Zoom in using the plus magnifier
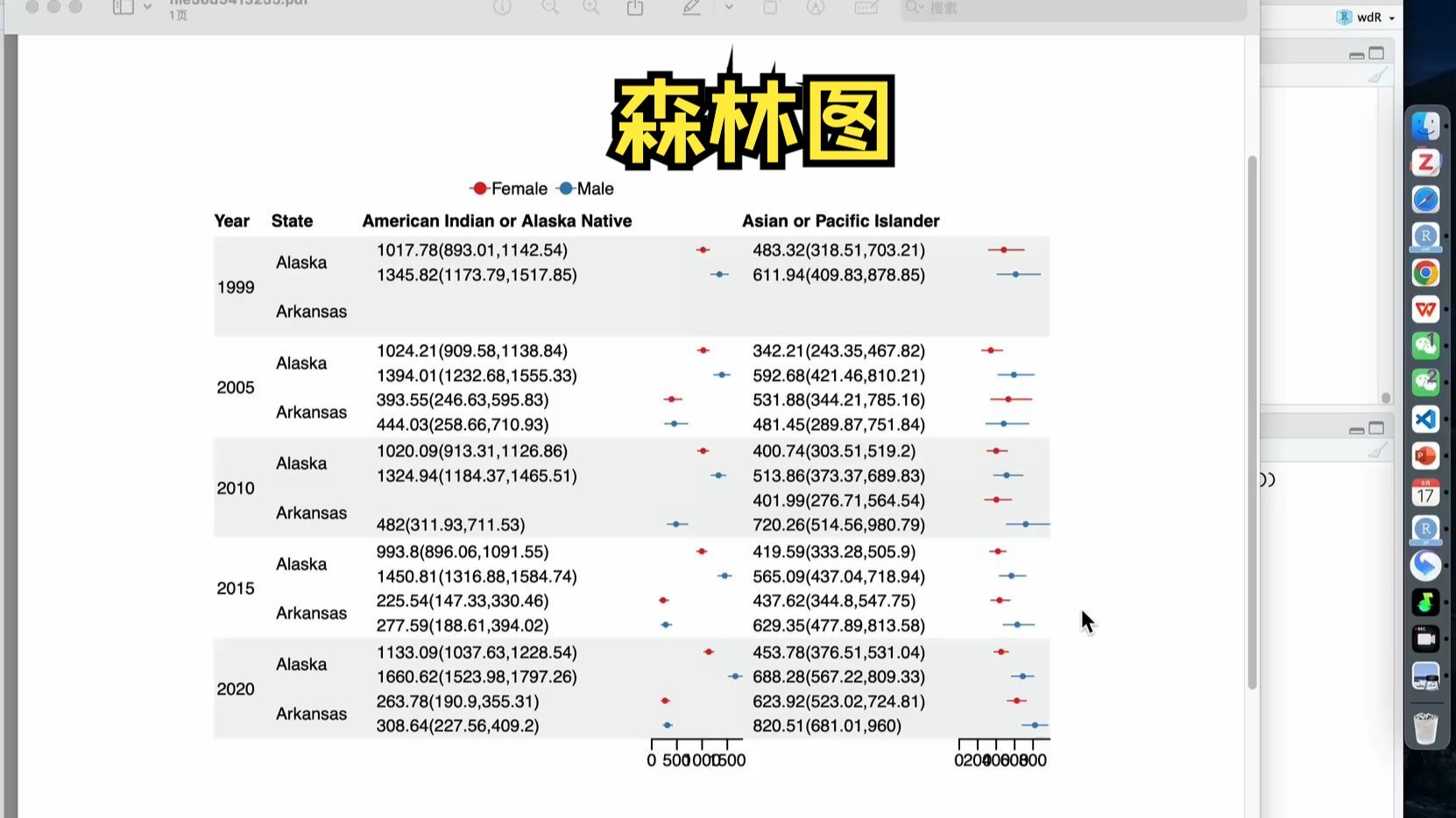 tap(592, 7)
